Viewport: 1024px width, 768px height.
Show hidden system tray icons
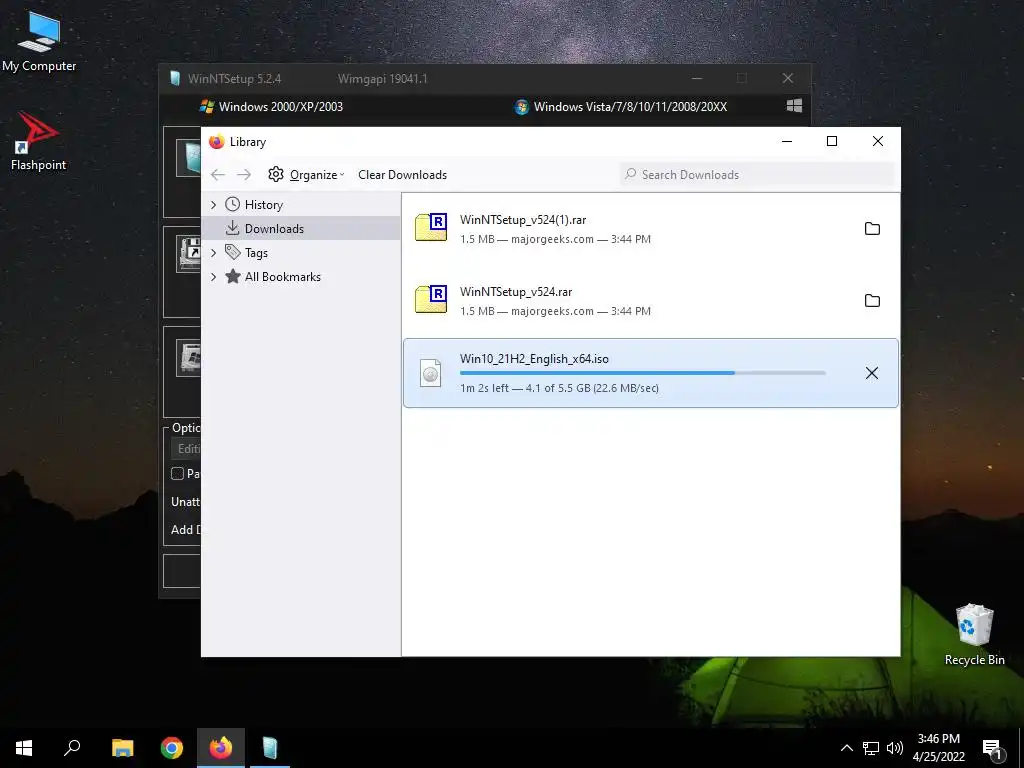[x=846, y=748]
